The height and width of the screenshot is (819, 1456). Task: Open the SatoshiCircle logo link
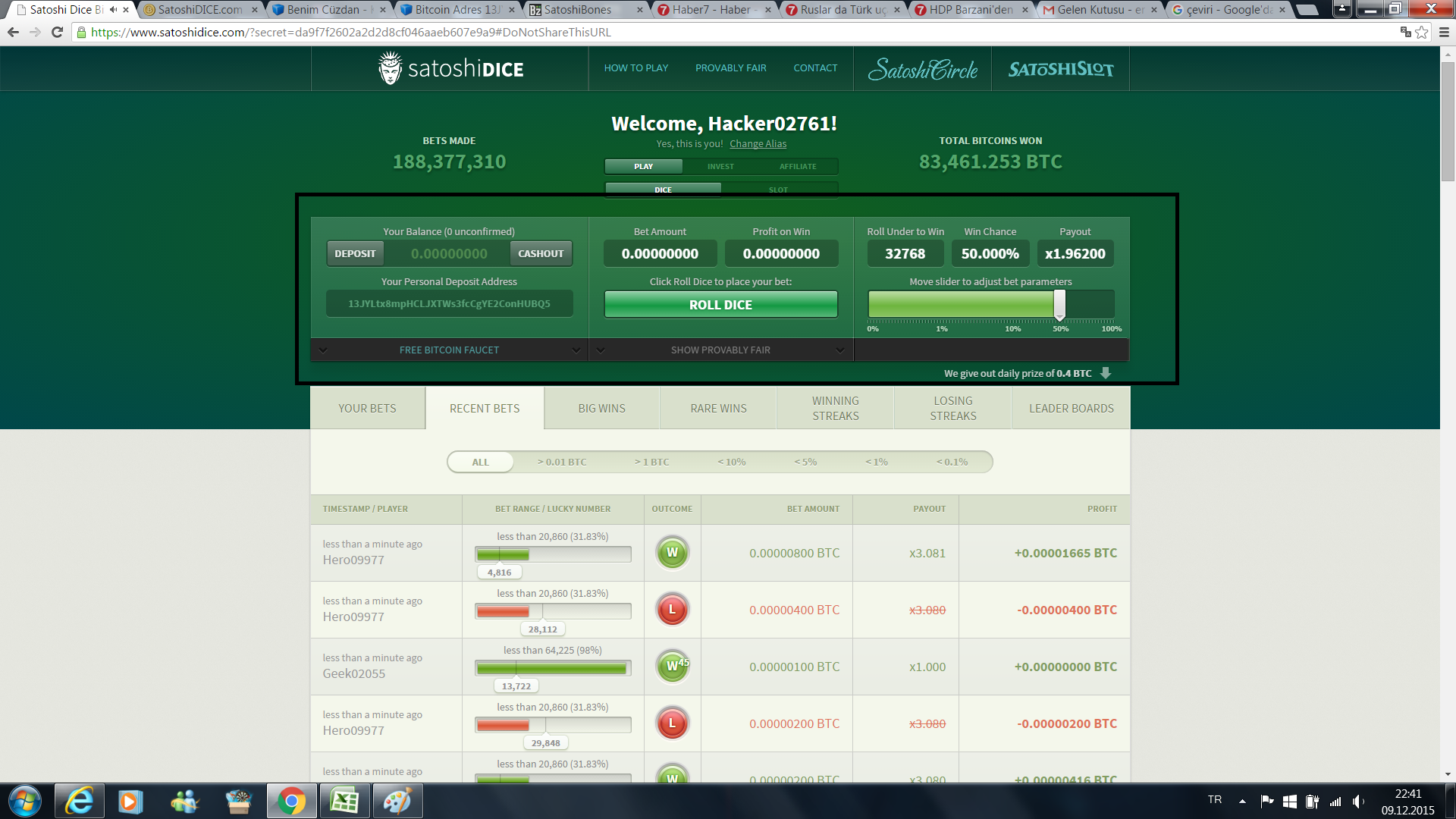922,69
